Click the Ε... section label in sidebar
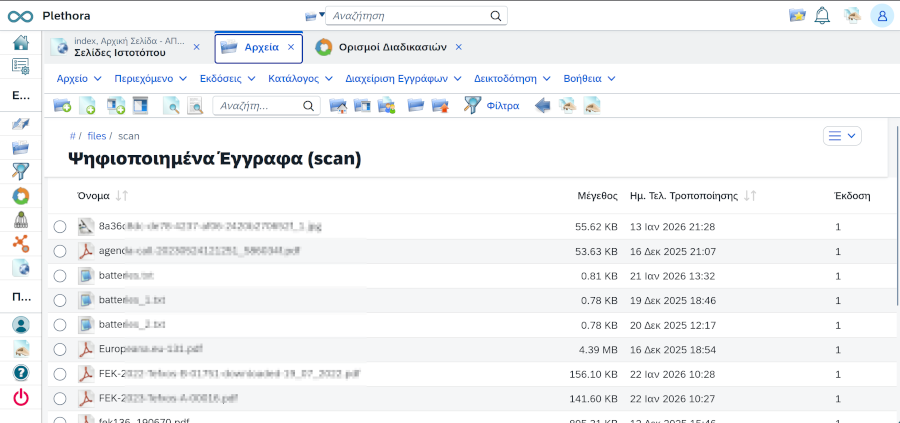 click(x=21, y=95)
